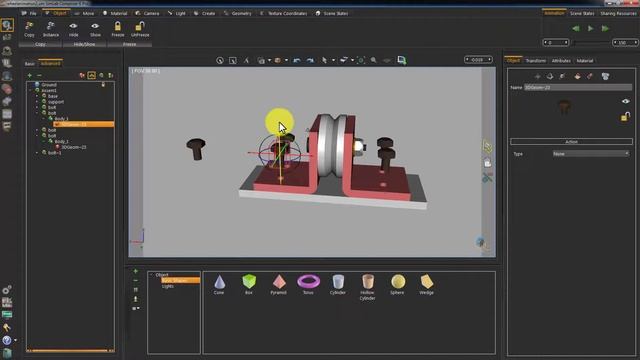
Task: Click the minus icon above scene tree
Action: 39,76
